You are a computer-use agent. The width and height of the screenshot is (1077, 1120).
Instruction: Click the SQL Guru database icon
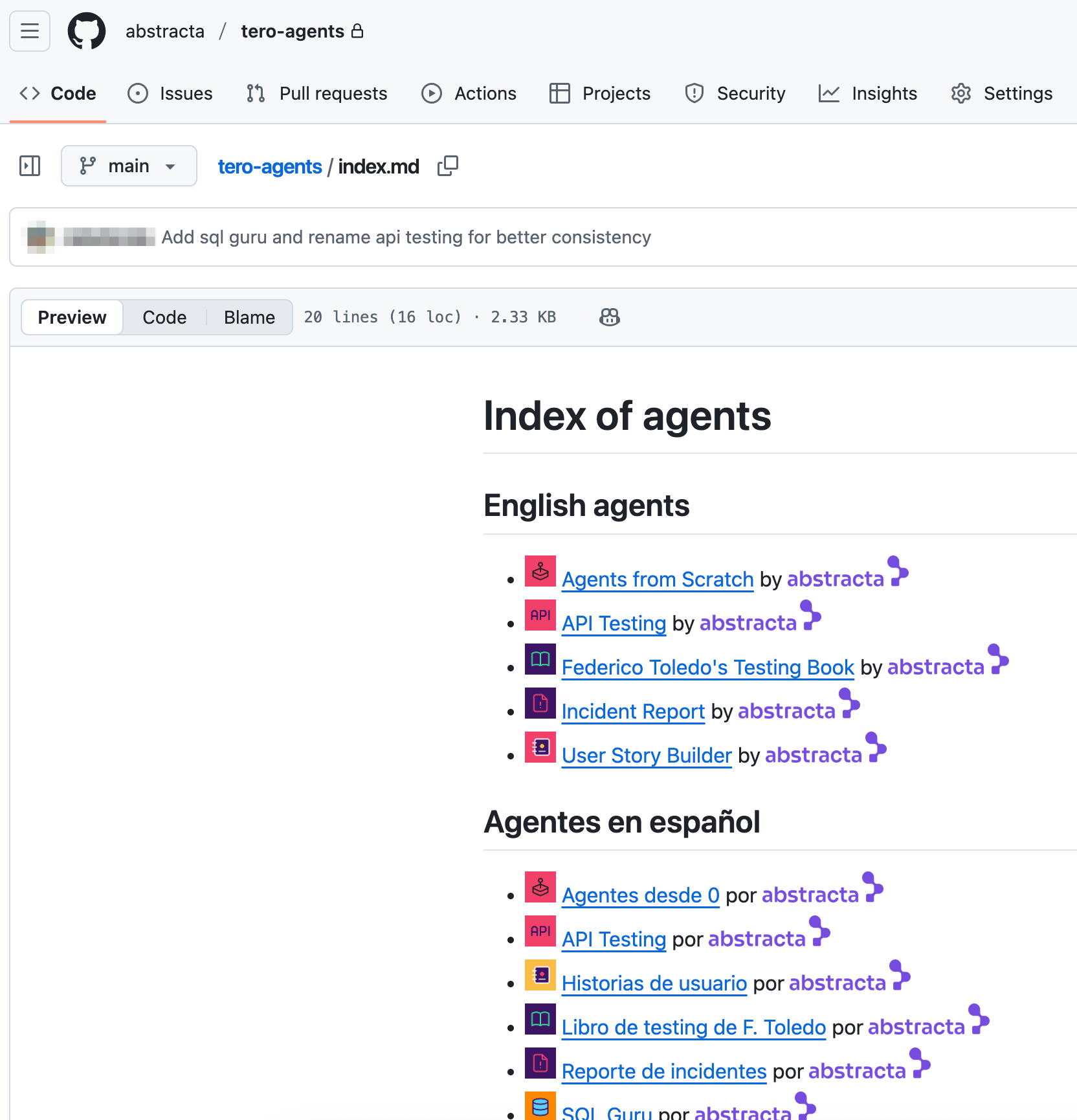coord(540,1106)
